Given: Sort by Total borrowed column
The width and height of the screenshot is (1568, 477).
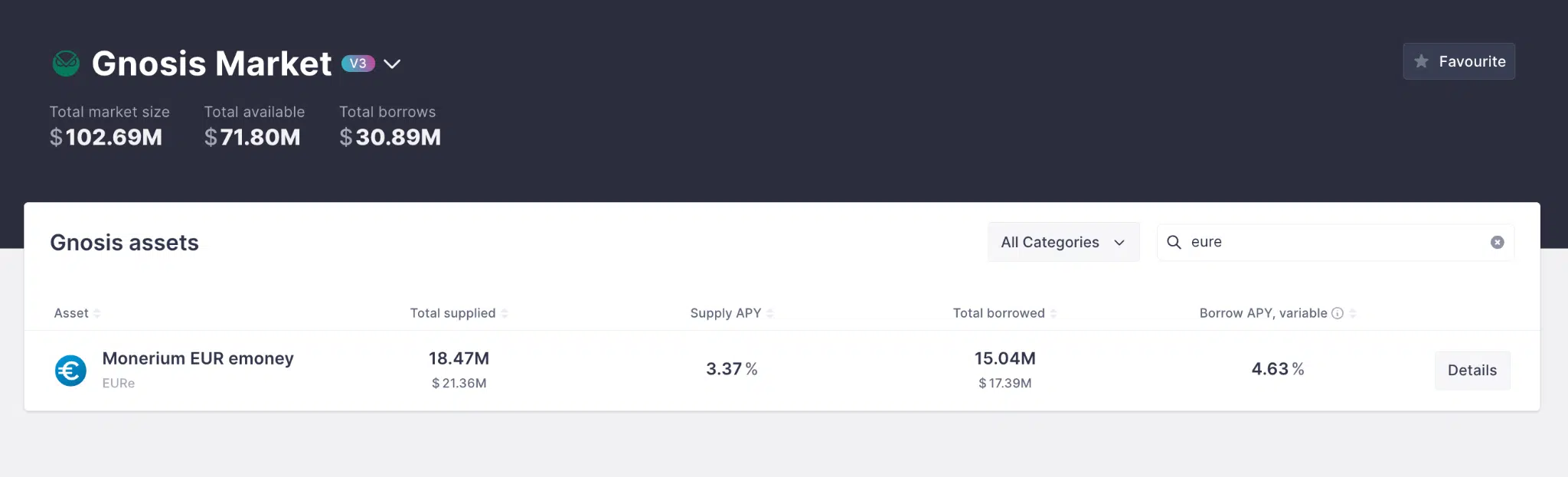Looking at the screenshot, I should coord(998,313).
